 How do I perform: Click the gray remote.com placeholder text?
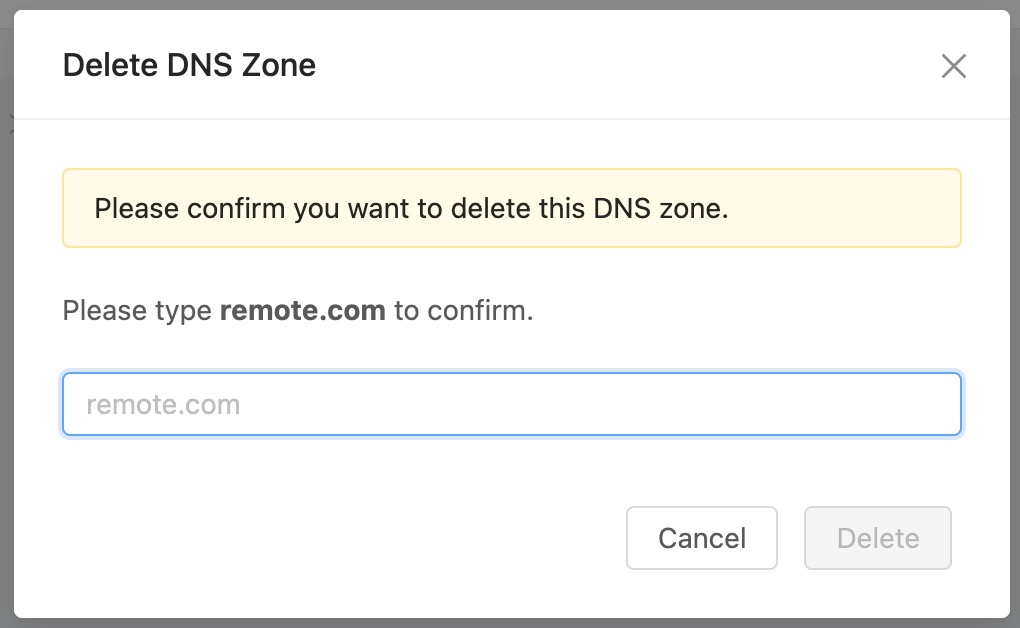click(163, 405)
